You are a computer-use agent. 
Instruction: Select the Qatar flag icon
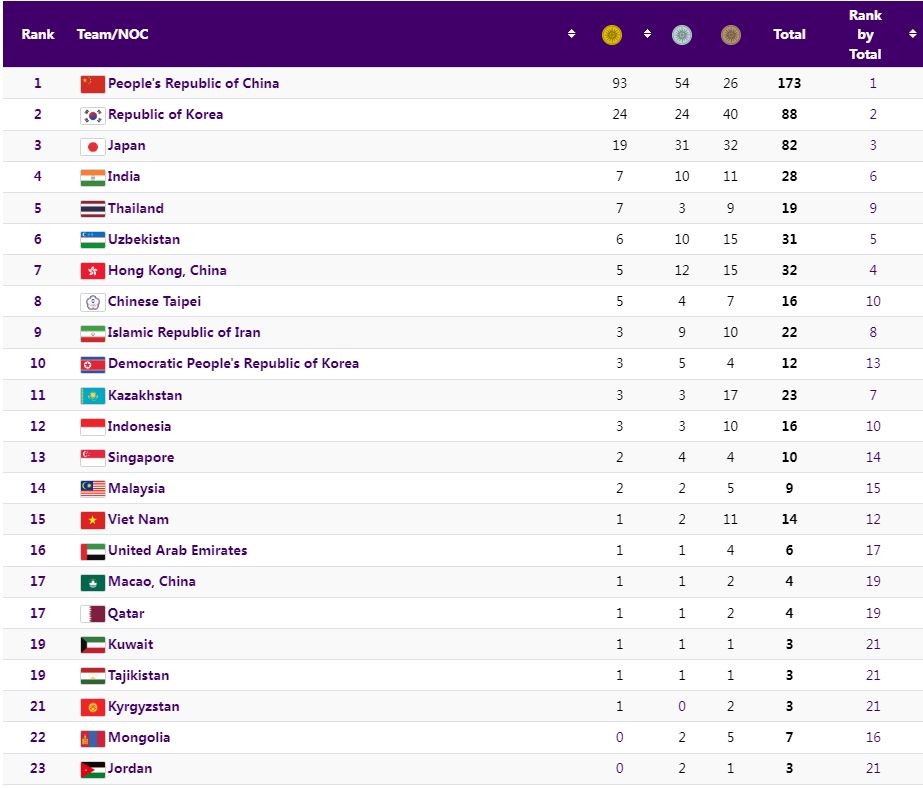coord(92,614)
